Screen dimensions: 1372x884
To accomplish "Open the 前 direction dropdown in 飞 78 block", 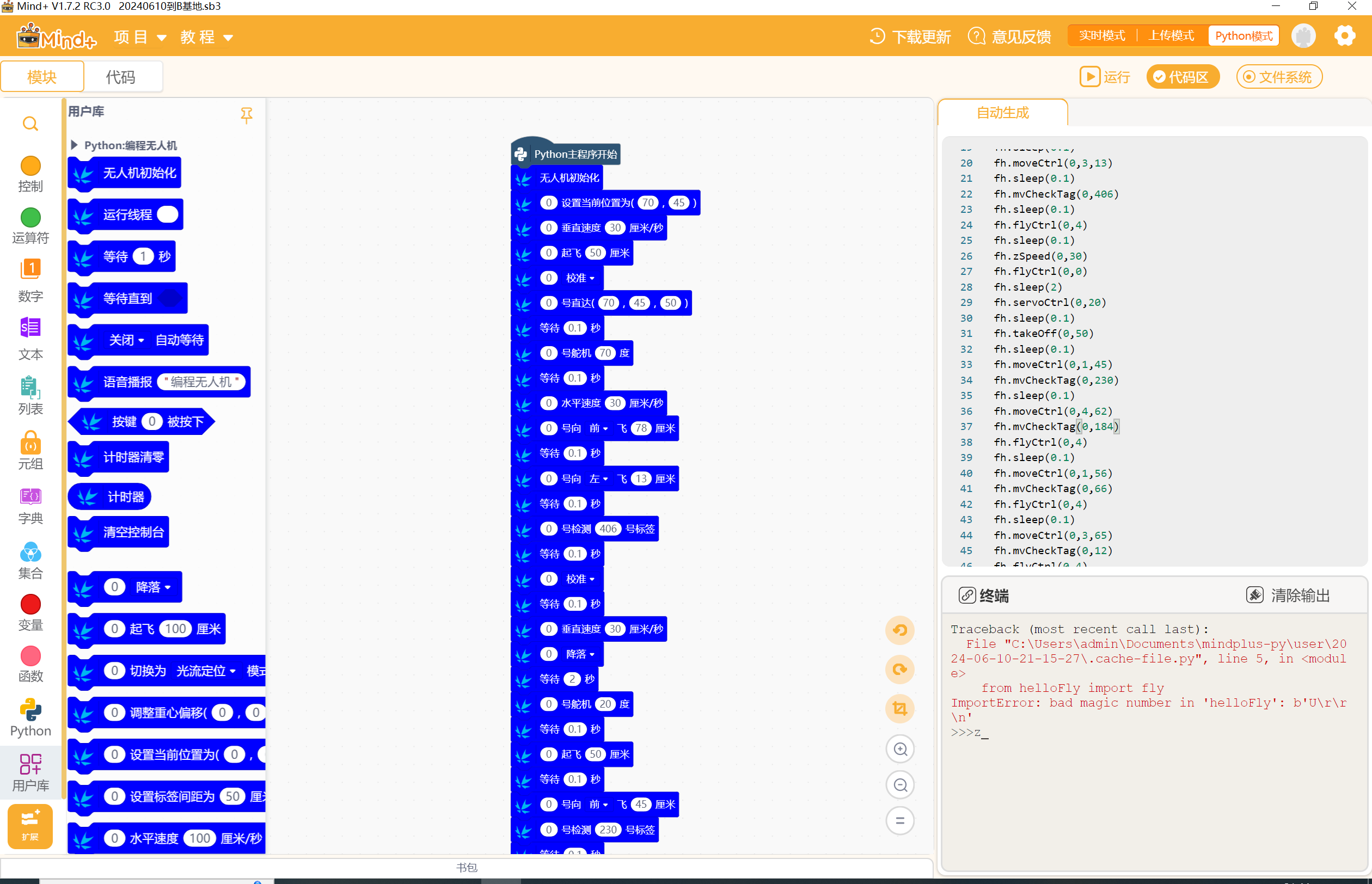I will [598, 429].
